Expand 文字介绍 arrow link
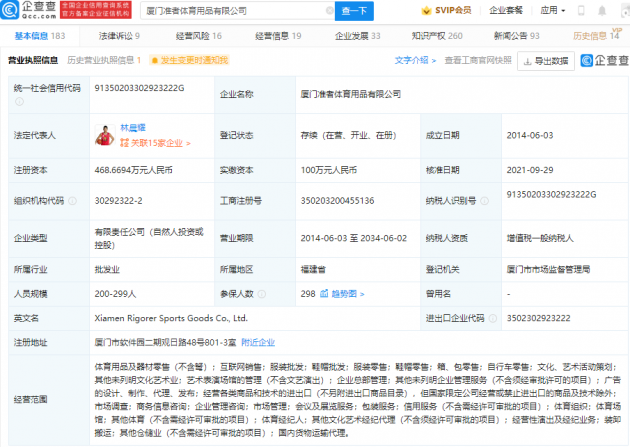 pos(415,60)
